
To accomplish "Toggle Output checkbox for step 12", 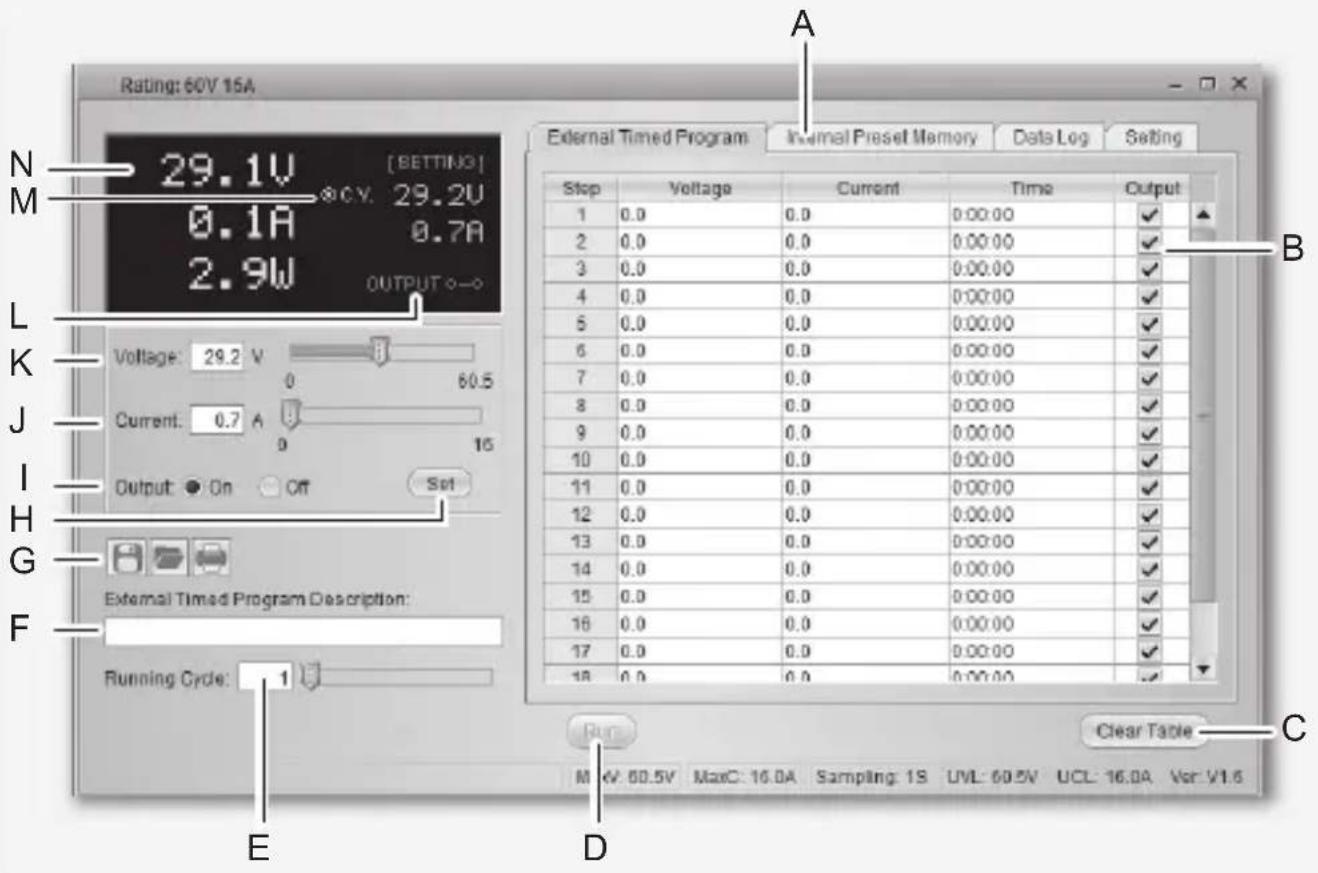I will point(1152,516).
